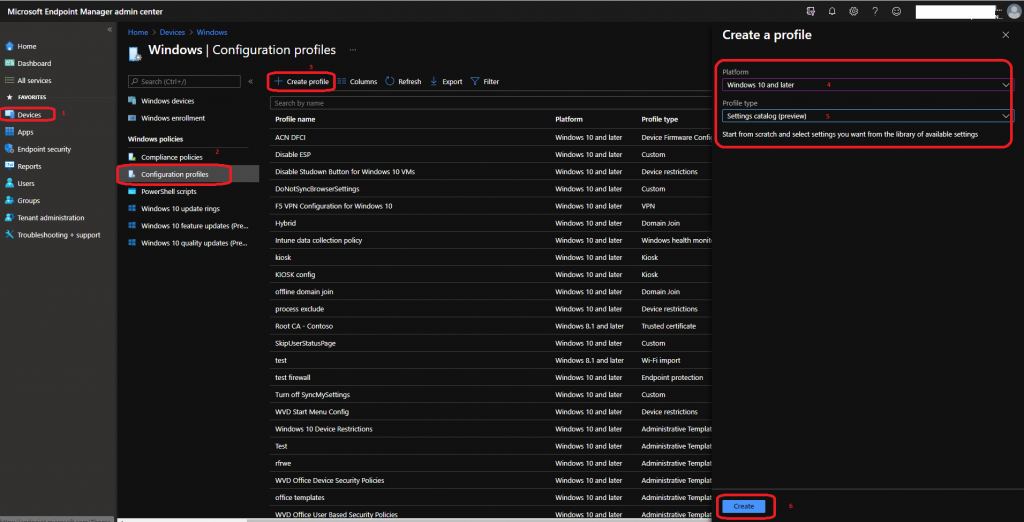This screenshot has height=522, width=1024.
Task: Open Windows devices in the blade menu
Action: [167, 101]
